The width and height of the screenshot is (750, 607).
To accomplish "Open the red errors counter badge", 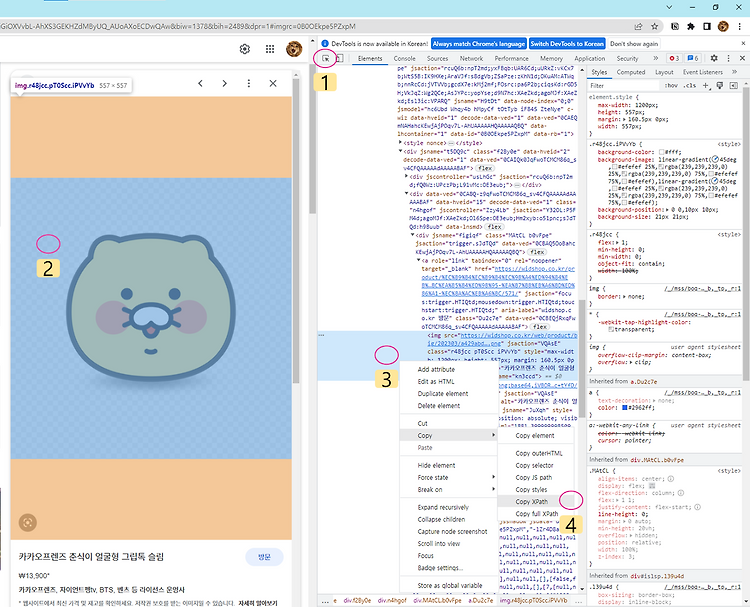I will (674, 58).
